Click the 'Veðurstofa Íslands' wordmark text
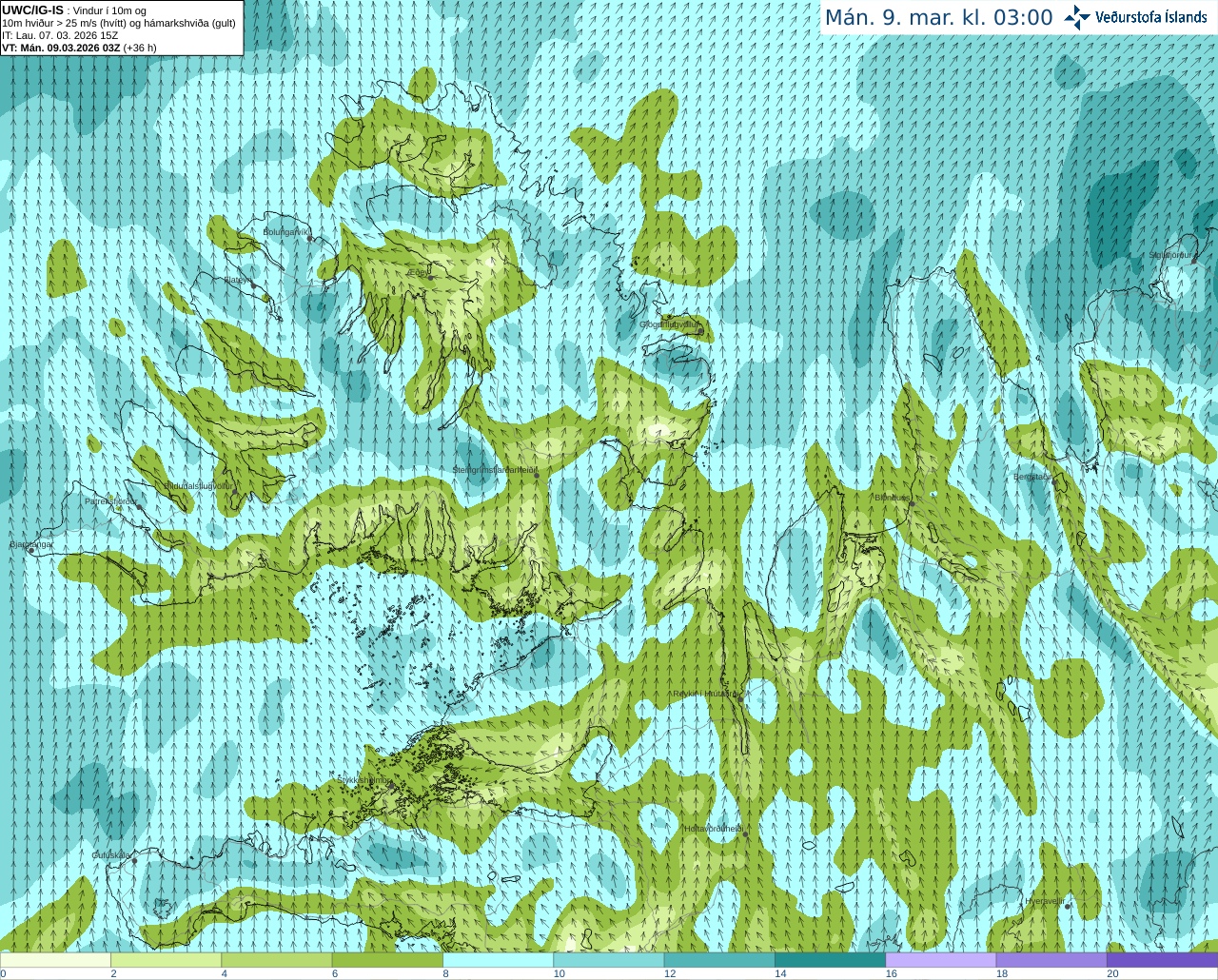This screenshot has width=1218, height=980. [x=1150, y=17]
